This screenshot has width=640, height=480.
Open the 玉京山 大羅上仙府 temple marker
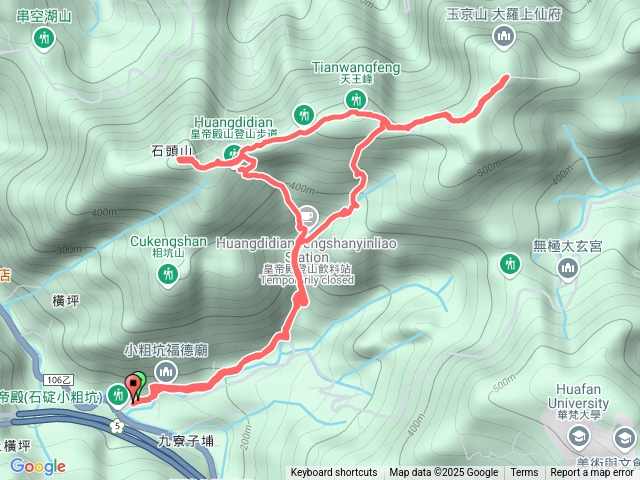[504, 38]
